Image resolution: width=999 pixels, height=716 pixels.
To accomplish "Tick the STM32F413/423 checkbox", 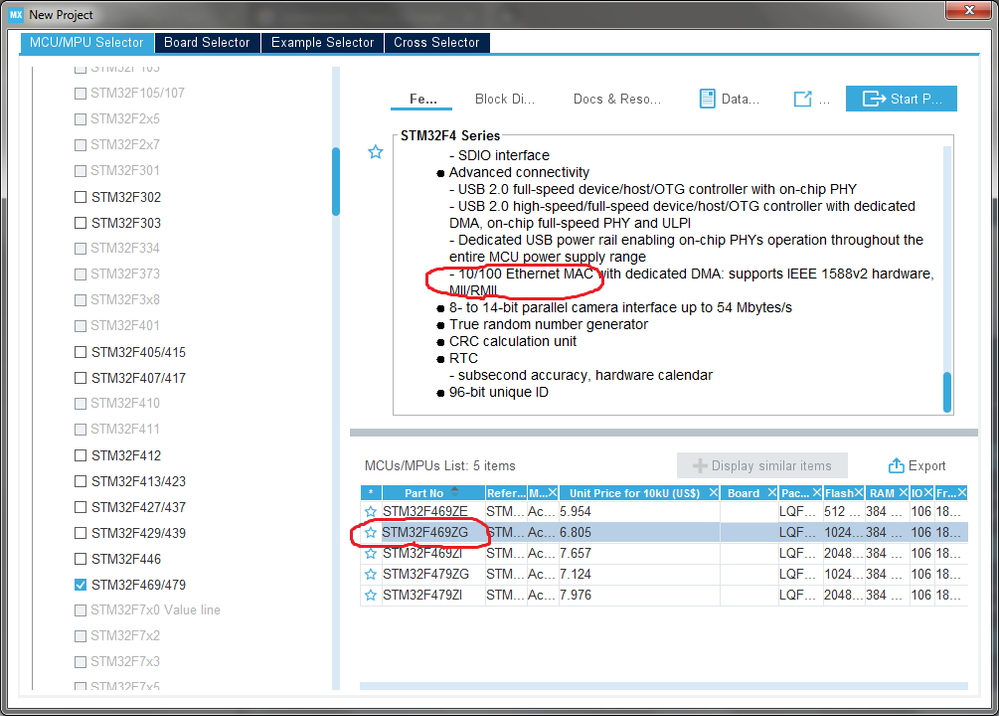I will (80, 482).
